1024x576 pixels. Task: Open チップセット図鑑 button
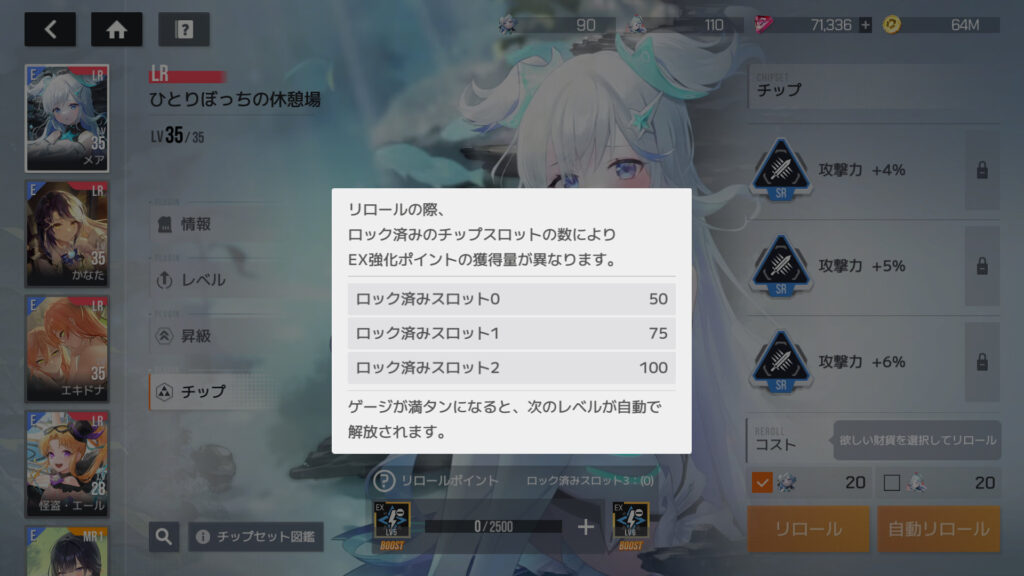click(256, 537)
